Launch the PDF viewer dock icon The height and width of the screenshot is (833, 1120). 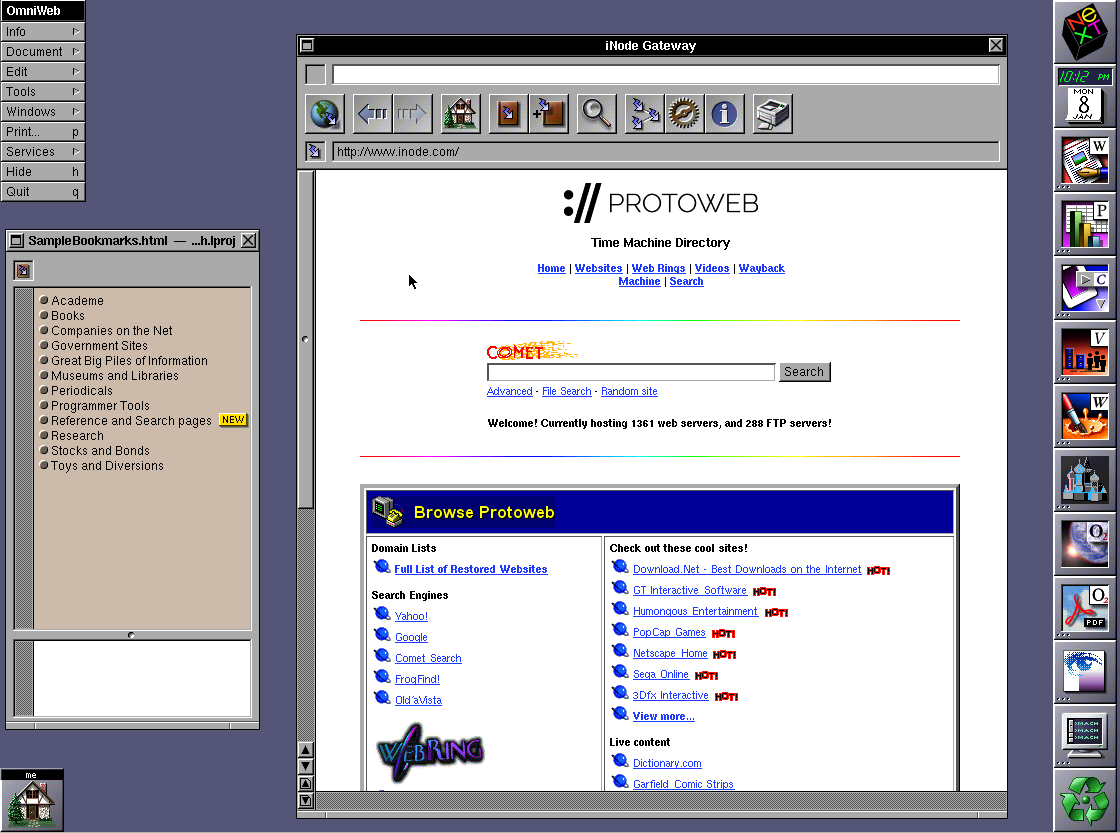tap(1085, 609)
